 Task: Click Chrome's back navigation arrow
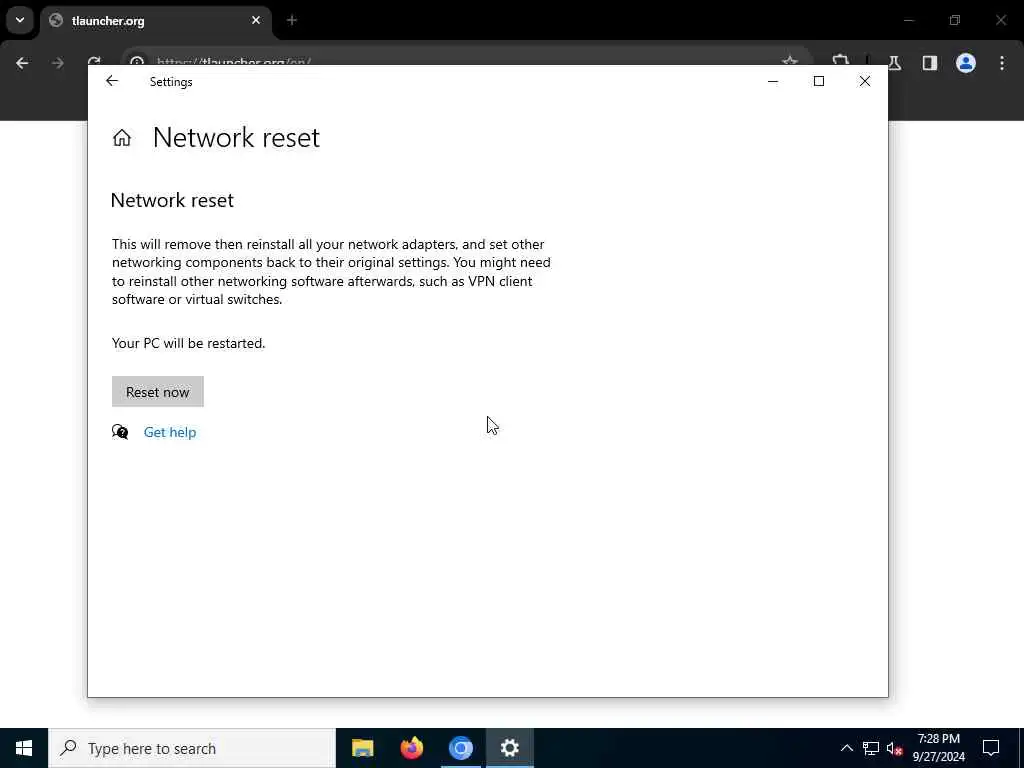[22, 63]
